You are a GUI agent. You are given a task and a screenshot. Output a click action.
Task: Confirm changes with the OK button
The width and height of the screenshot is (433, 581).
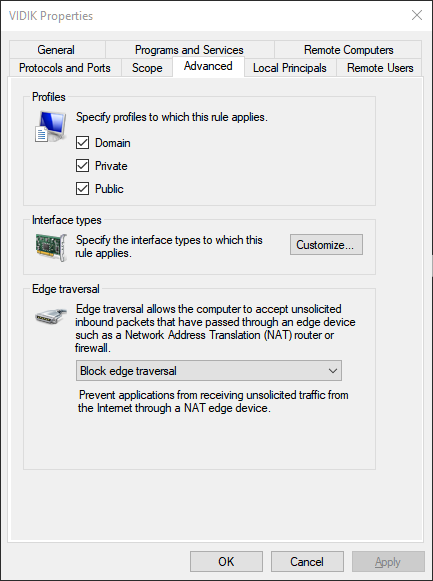[226, 561]
